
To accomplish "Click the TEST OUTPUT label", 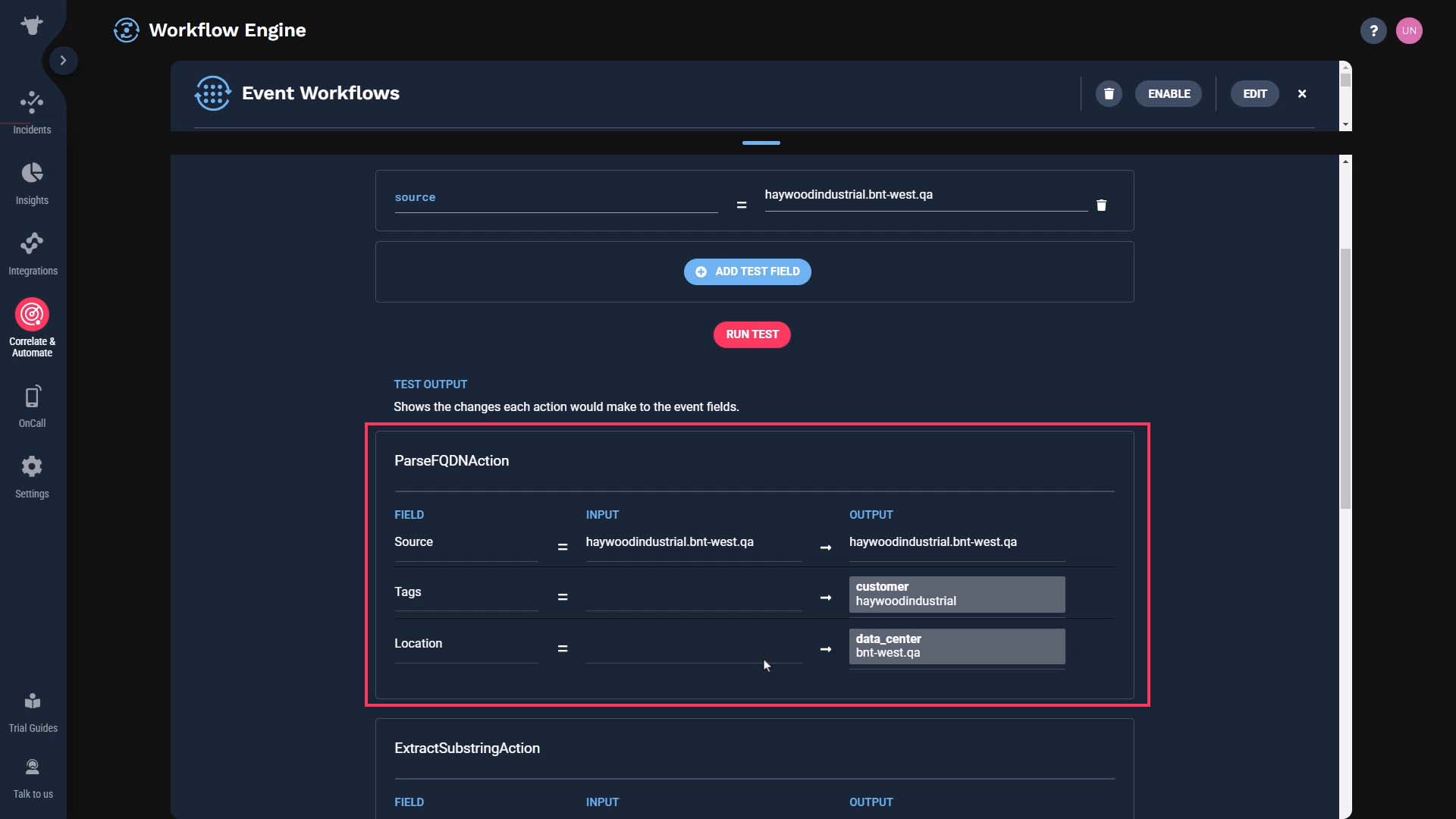I will tap(430, 384).
